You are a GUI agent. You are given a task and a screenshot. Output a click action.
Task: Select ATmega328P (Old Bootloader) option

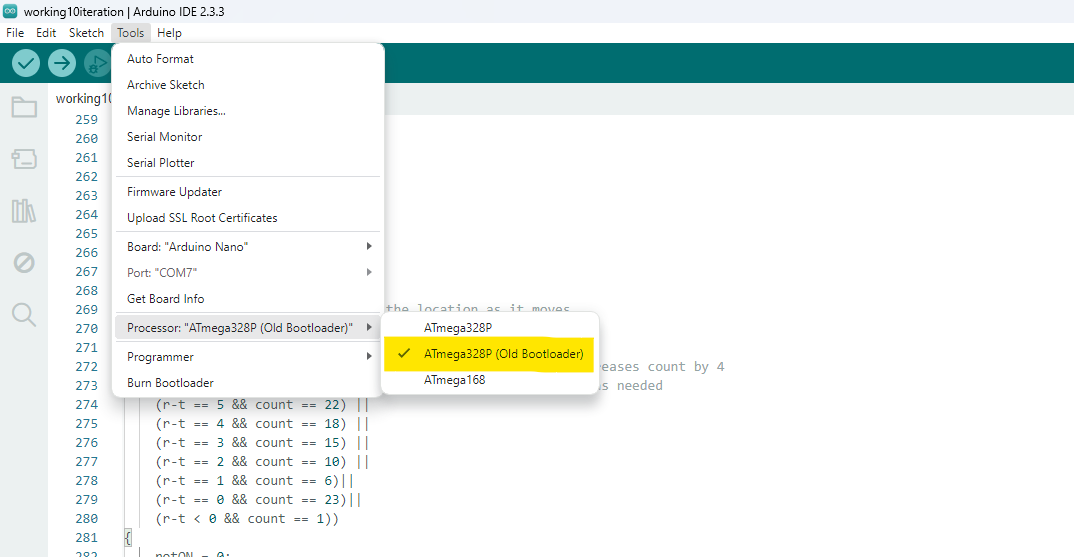tap(490, 354)
